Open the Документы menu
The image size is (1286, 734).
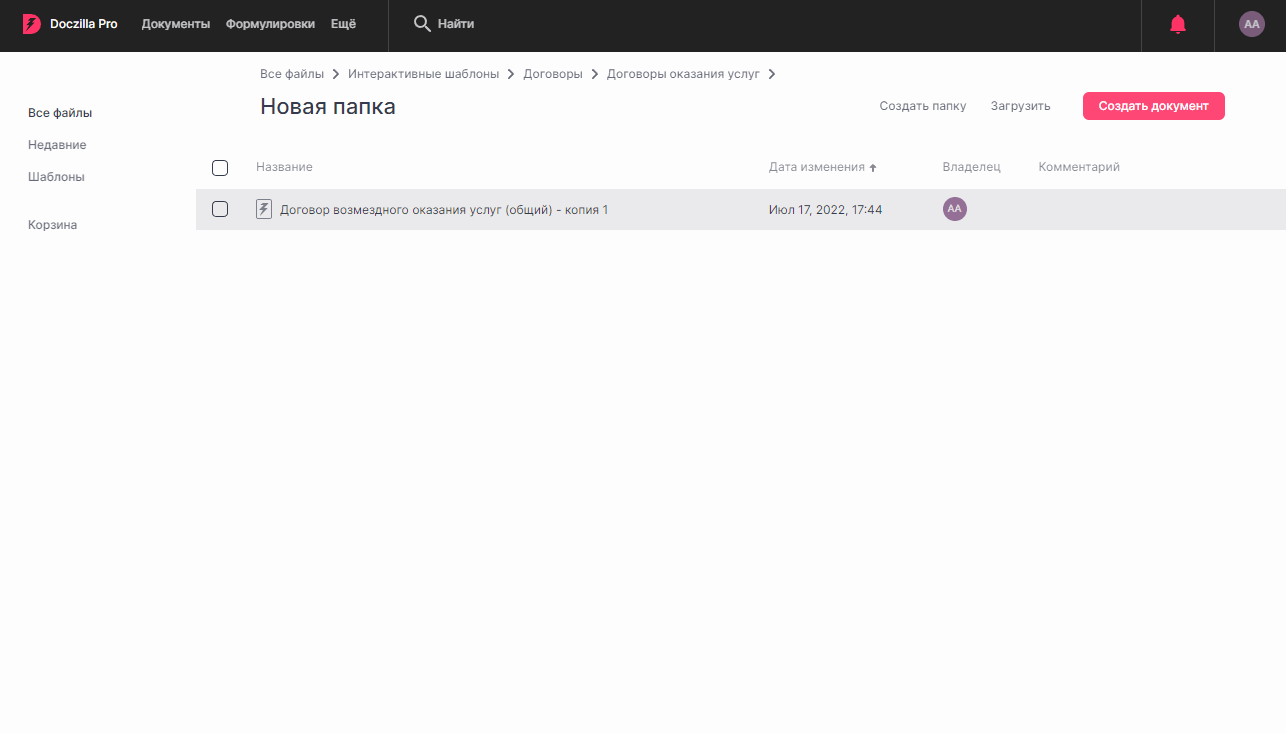point(176,24)
